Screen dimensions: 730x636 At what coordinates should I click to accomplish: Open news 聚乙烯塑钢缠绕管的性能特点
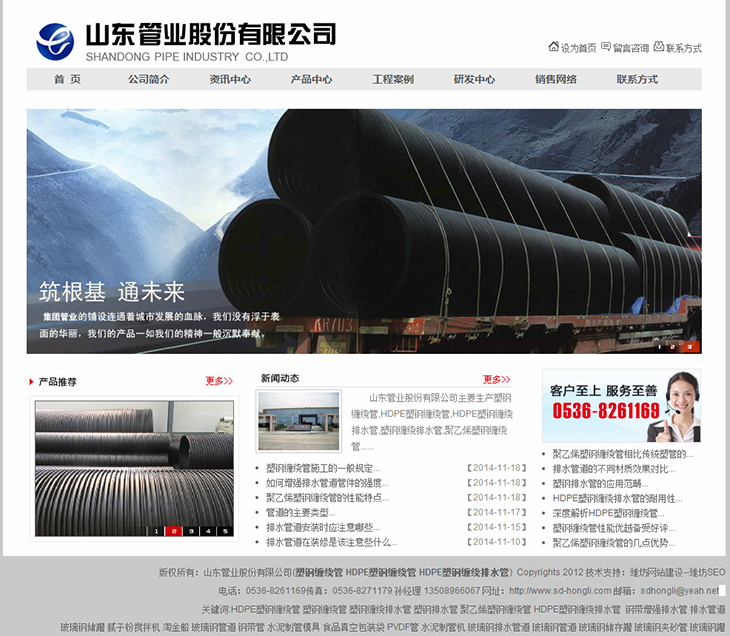(327, 498)
